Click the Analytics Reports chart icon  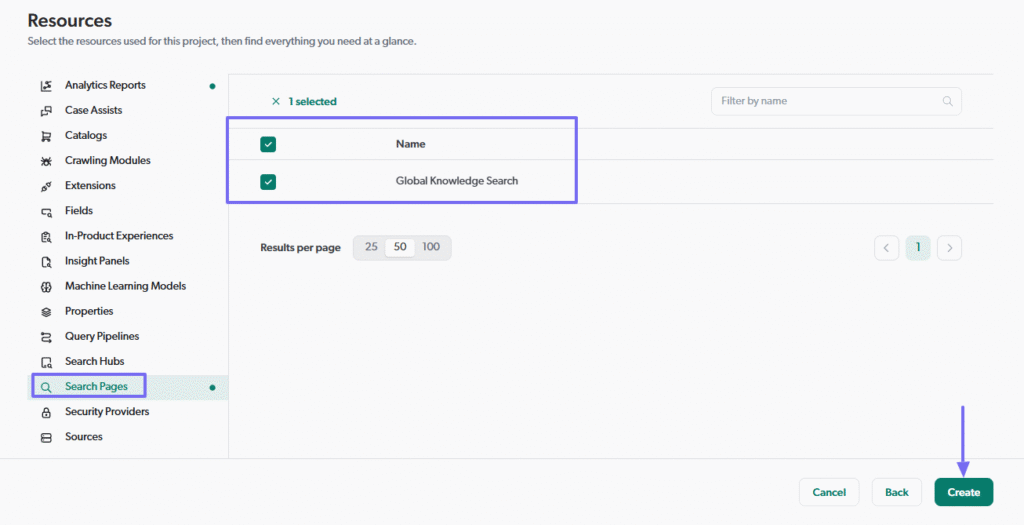46,86
